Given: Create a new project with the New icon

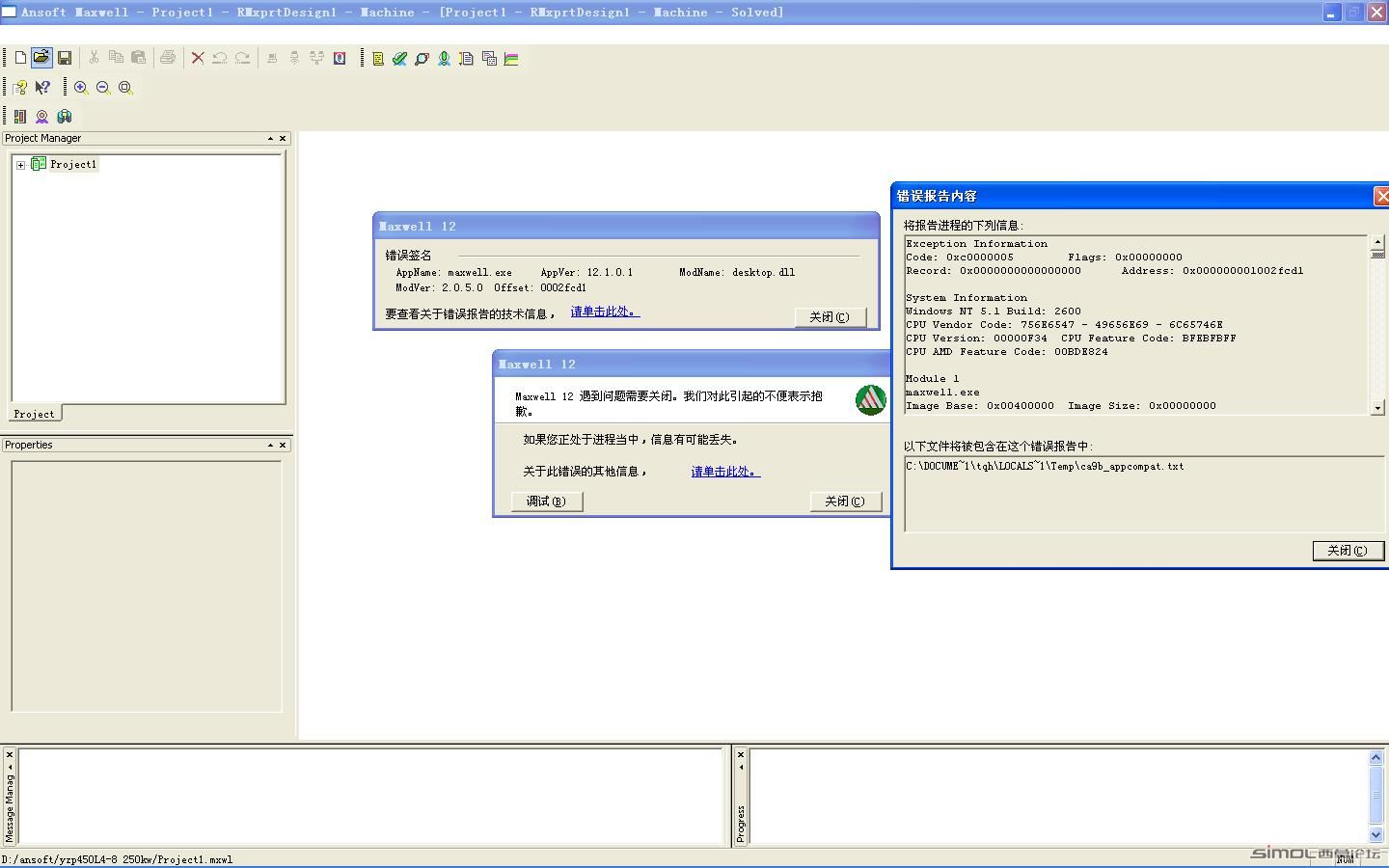Looking at the screenshot, I should (20, 58).
